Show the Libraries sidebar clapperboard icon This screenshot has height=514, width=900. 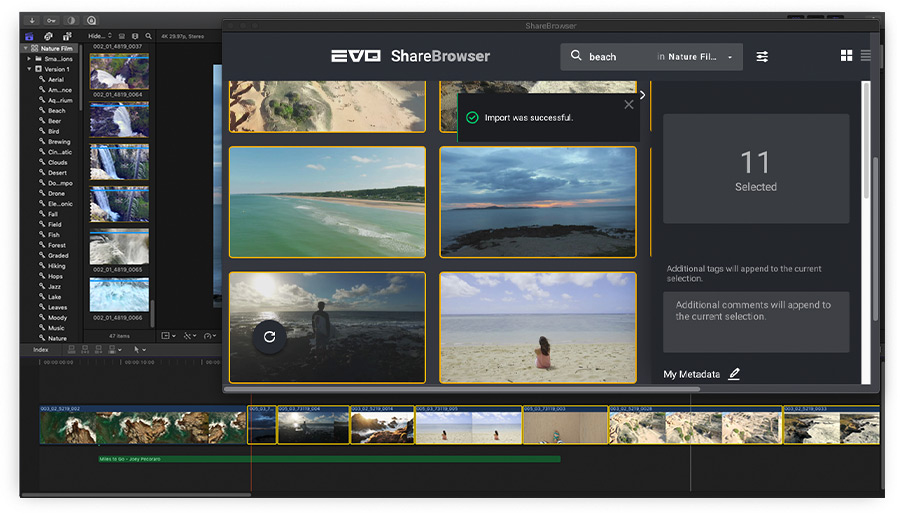[29, 36]
